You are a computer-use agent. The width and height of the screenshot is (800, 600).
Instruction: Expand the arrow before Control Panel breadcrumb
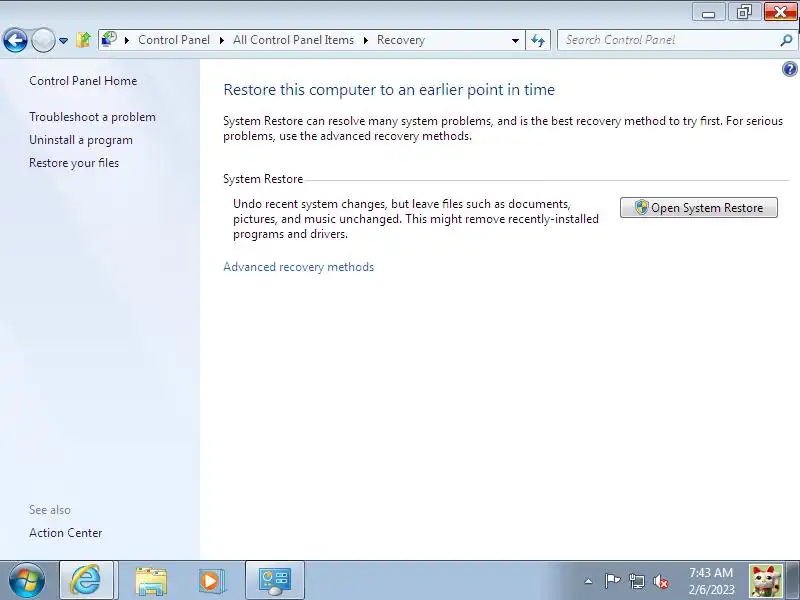(x=127, y=40)
